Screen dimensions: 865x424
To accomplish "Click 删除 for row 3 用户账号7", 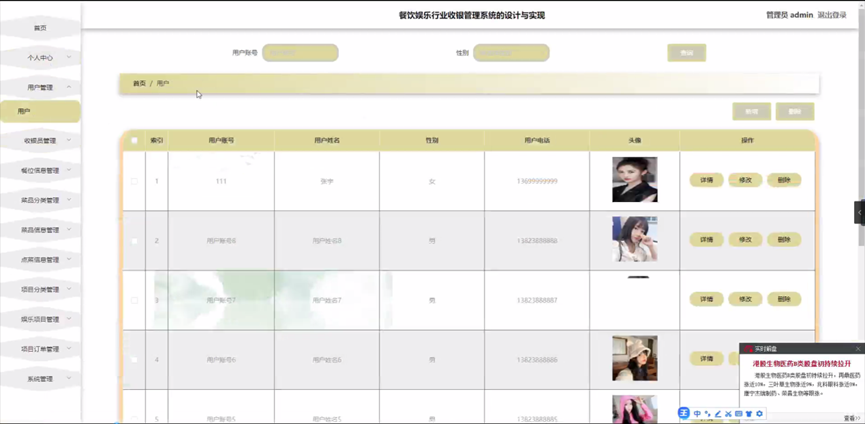I will click(x=784, y=299).
